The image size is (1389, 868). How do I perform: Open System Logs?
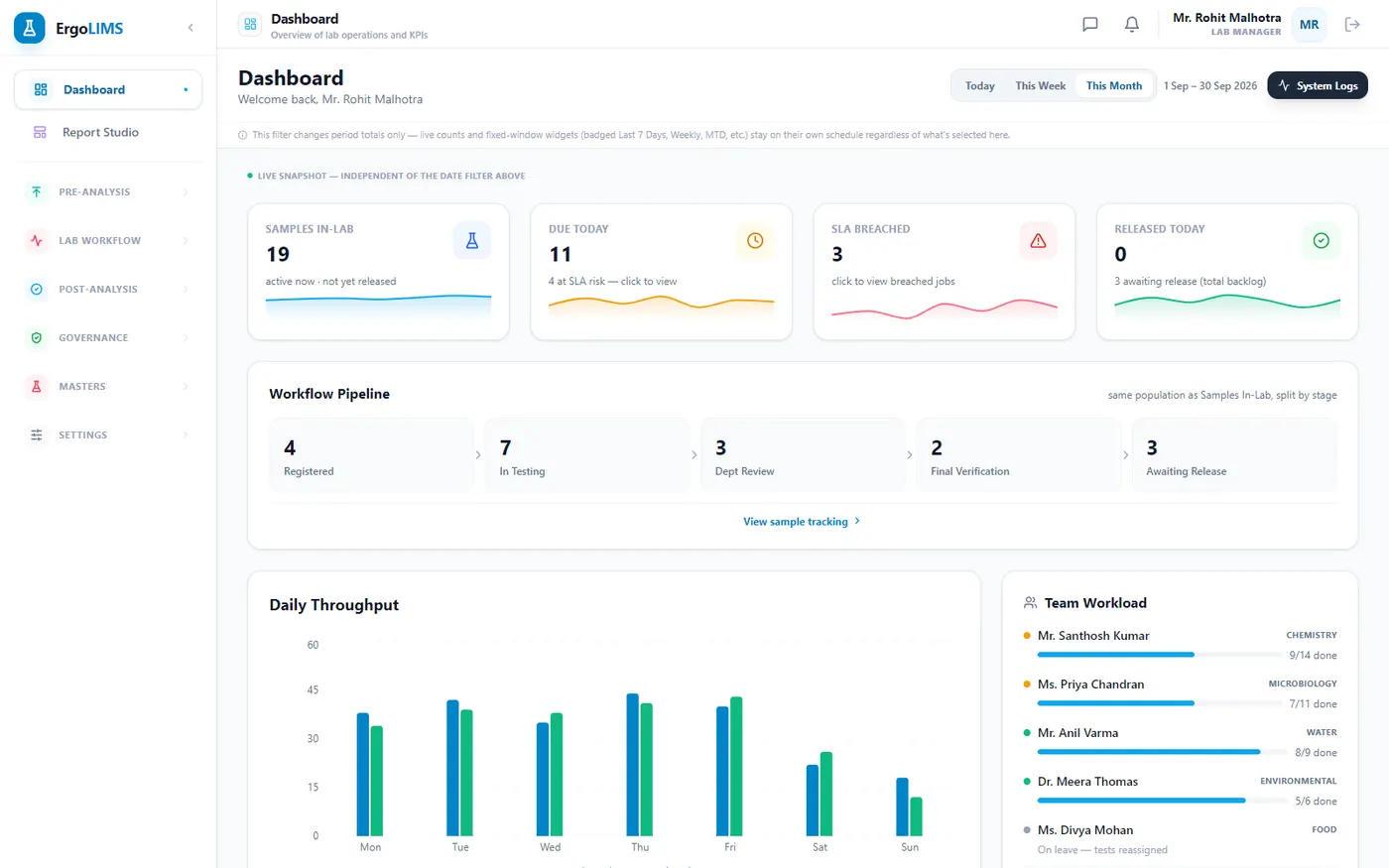coord(1318,86)
